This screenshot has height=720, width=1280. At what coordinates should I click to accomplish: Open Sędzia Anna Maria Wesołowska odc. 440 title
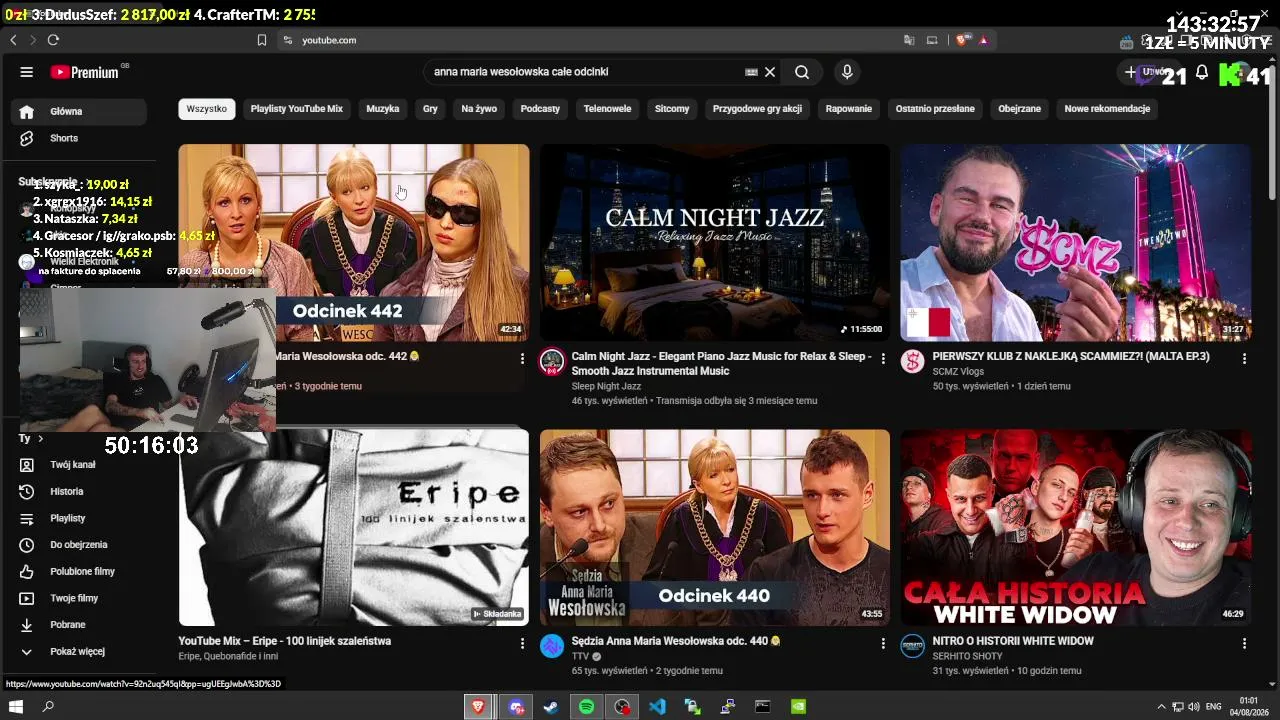tap(676, 641)
